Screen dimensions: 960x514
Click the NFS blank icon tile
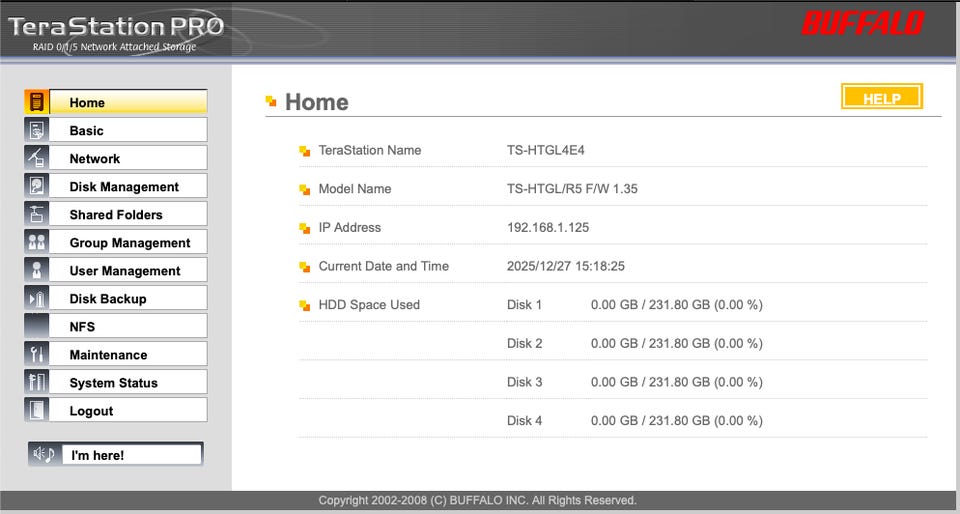coord(36,326)
